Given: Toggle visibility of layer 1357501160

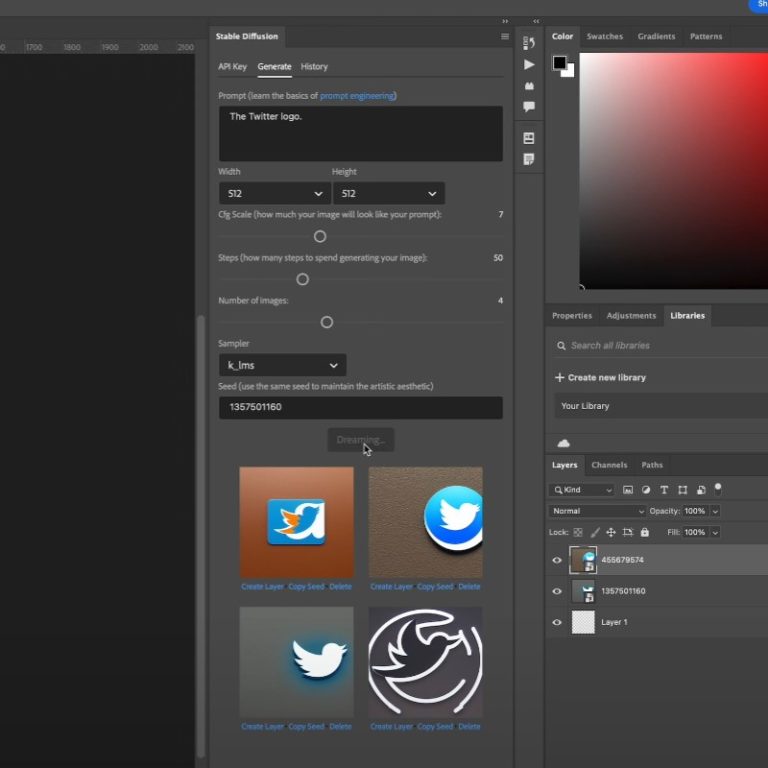Looking at the screenshot, I should pyautogui.click(x=557, y=592).
